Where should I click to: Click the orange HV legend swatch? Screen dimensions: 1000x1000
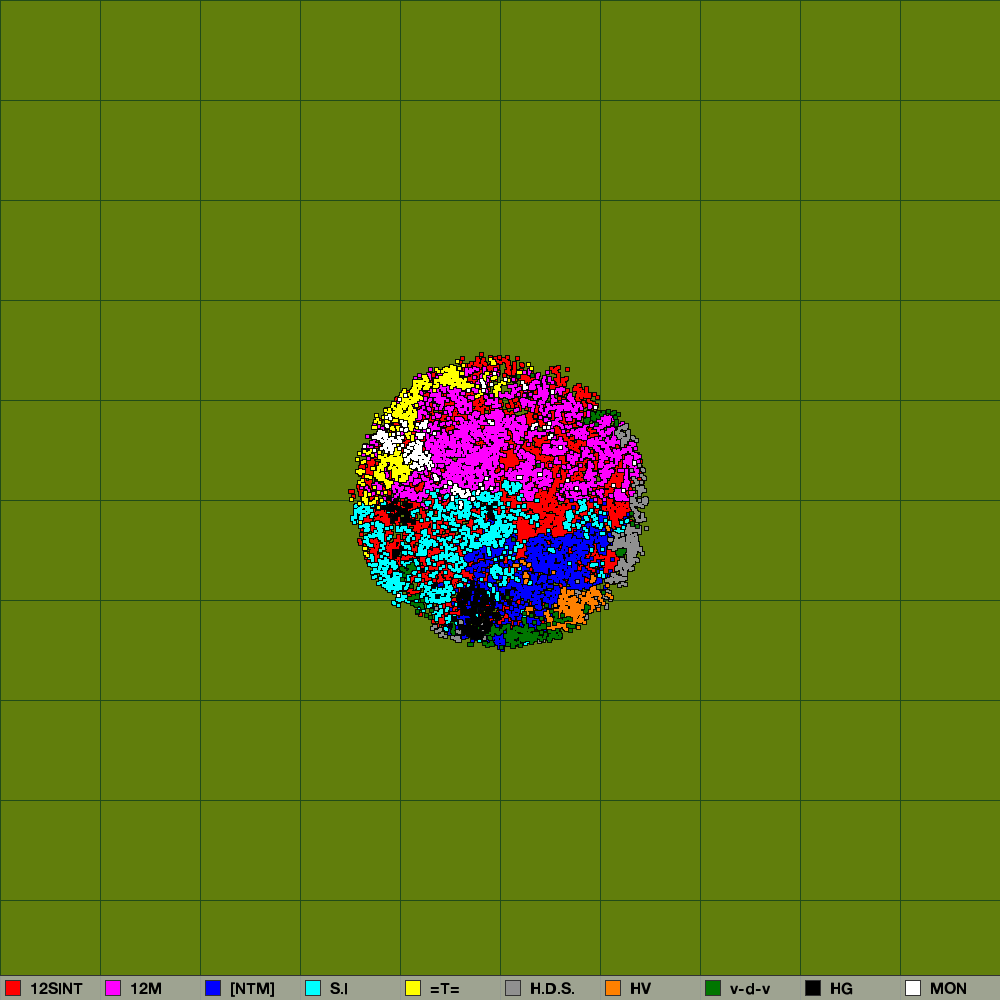613,988
